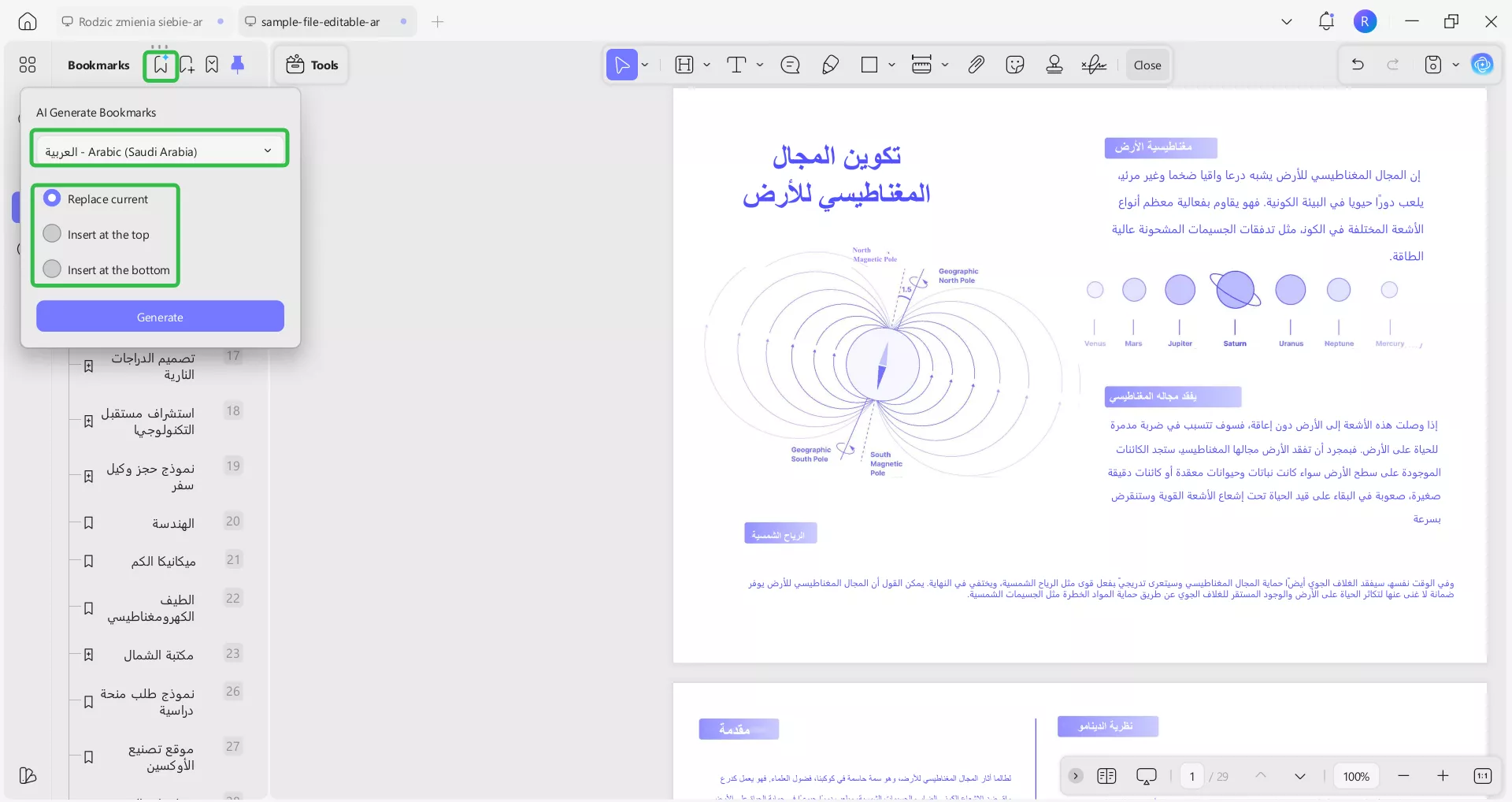This screenshot has height=802, width=1512.
Task: Select the Pencil markup tool
Action: (x=830, y=65)
